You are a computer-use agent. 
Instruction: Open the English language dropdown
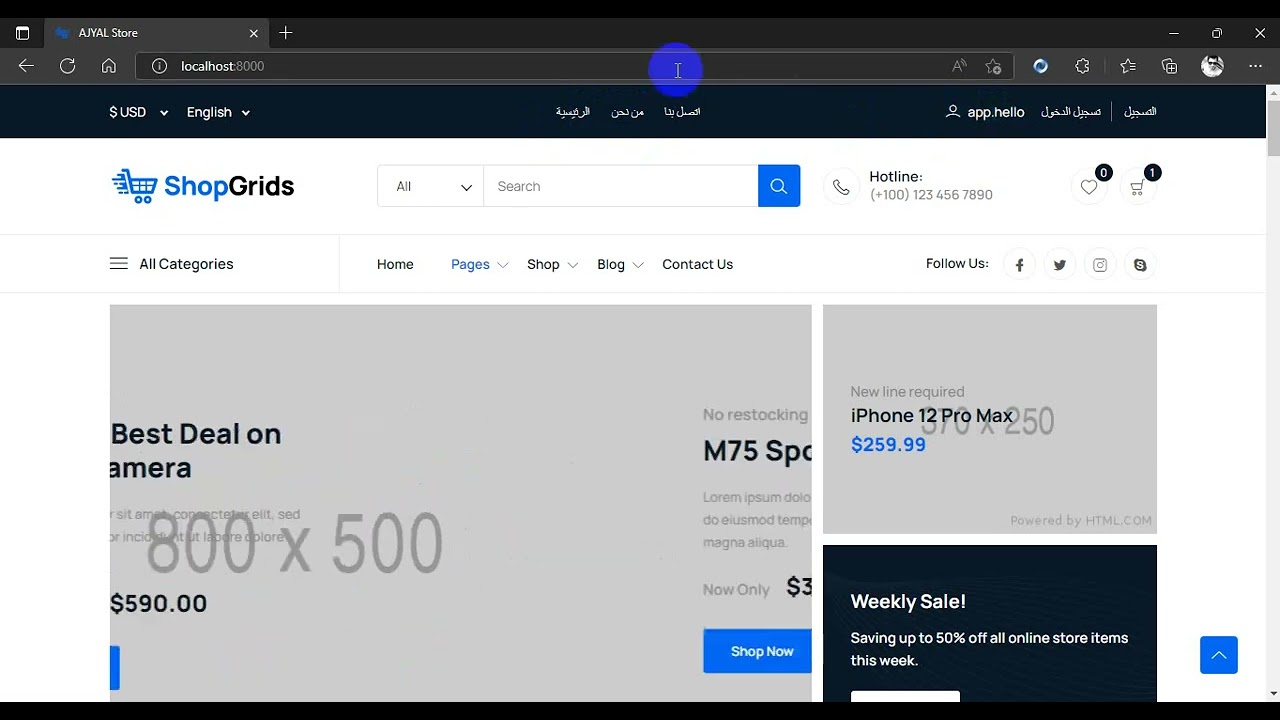(x=218, y=112)
